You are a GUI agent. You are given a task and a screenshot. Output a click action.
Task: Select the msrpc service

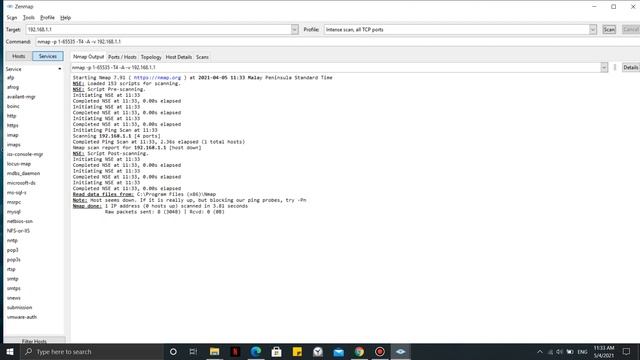(x=14, y=202)
